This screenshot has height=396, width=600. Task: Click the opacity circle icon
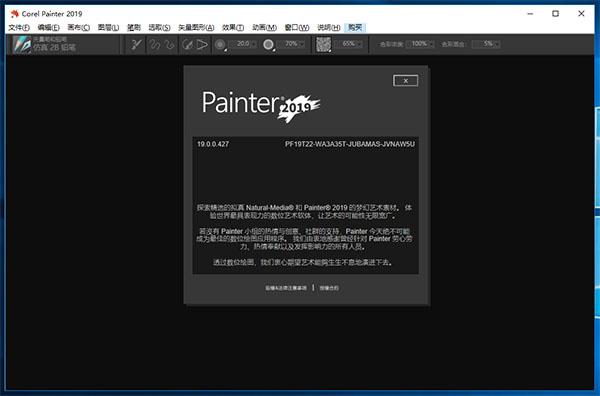tap(269, 45)
